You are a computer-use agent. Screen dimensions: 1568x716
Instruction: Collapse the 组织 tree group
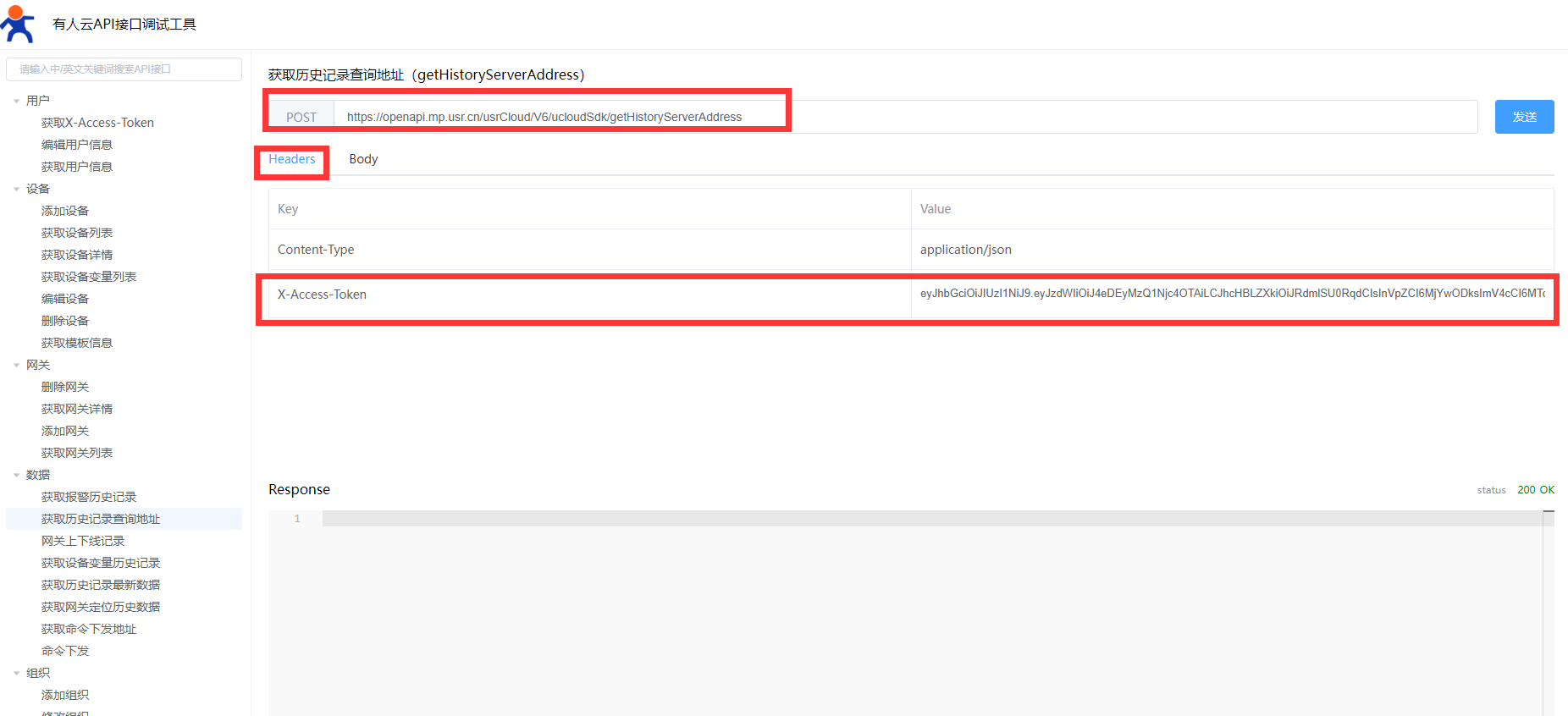[x=16, y=673]
